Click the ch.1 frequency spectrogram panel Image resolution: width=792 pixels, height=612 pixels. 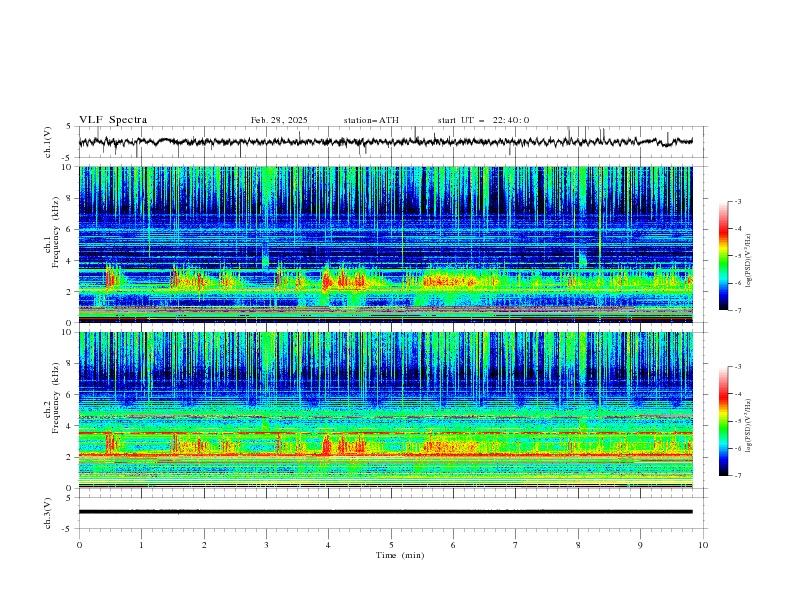[386, 244]
